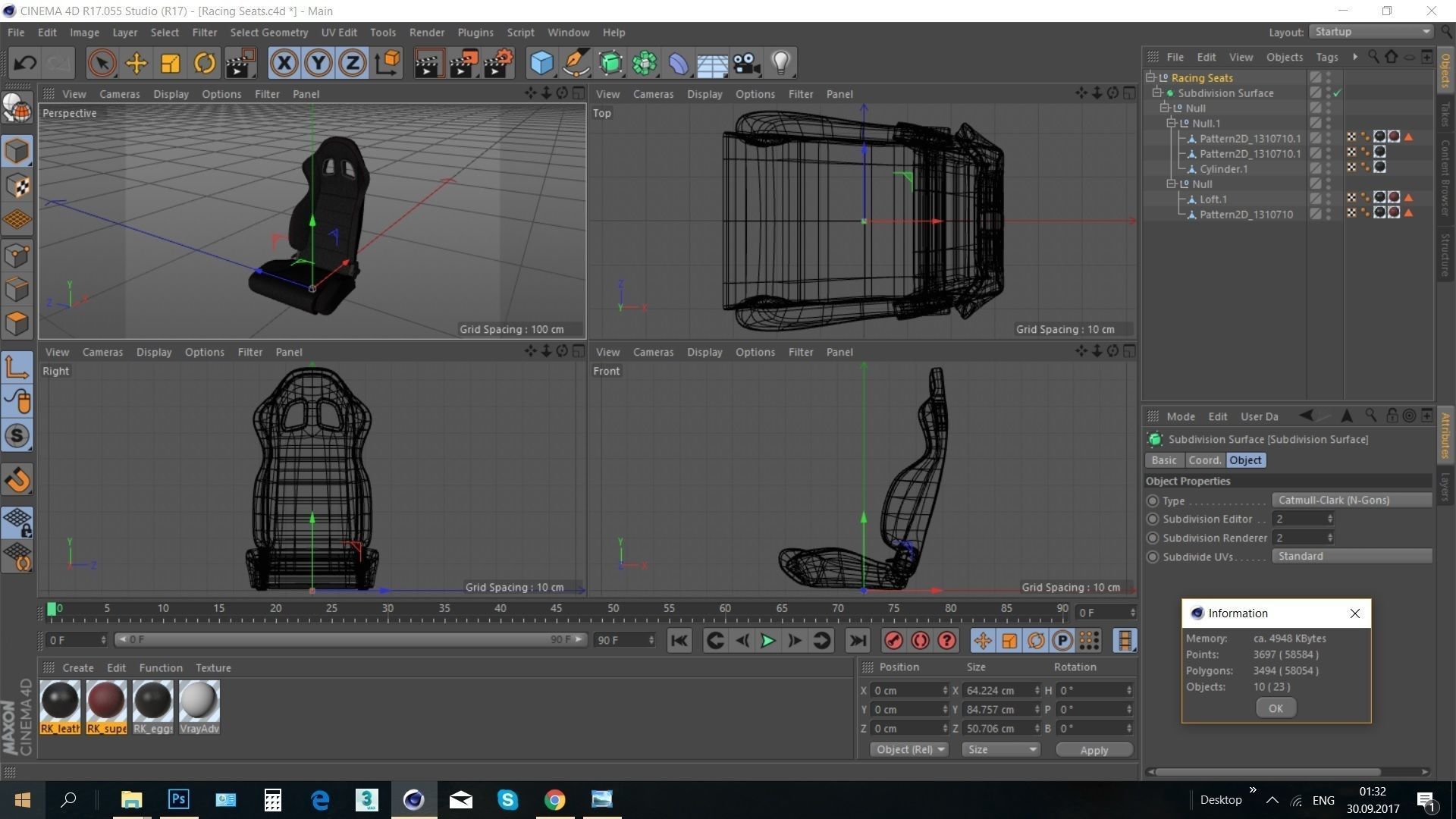Add a Light object

pos(781,63)
